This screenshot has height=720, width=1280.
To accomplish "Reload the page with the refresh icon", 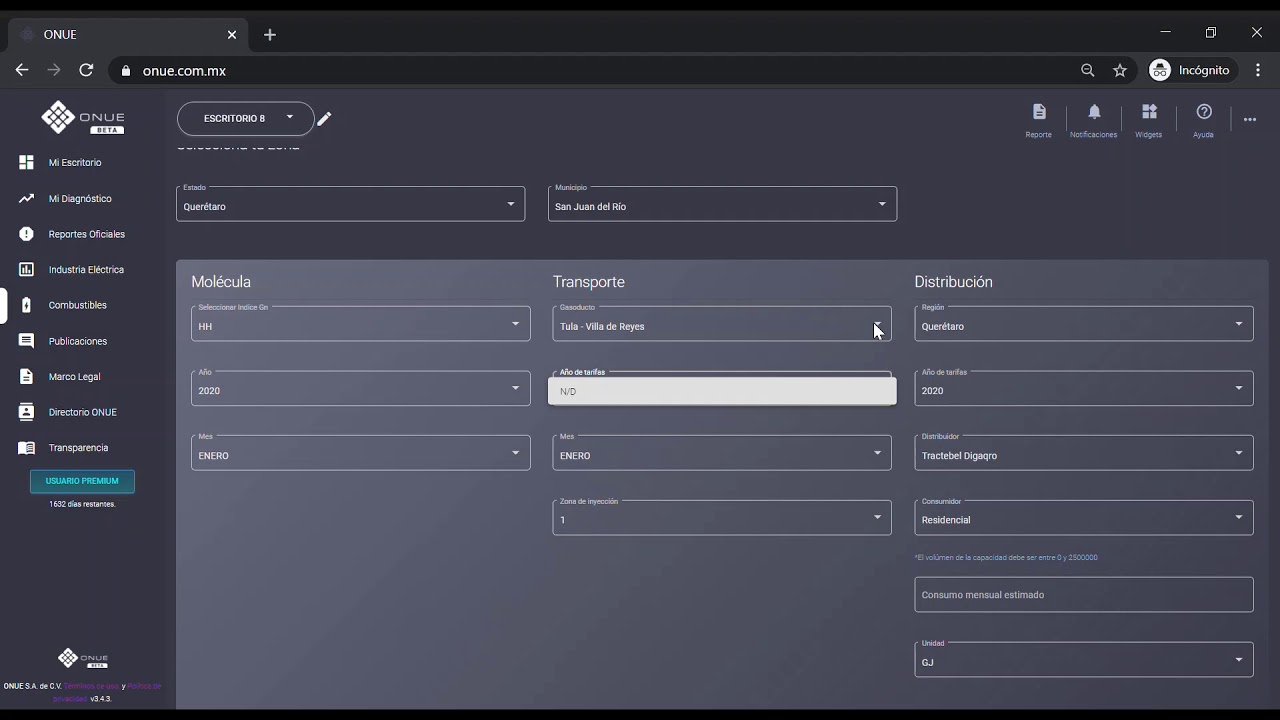I will click(86, 70).
